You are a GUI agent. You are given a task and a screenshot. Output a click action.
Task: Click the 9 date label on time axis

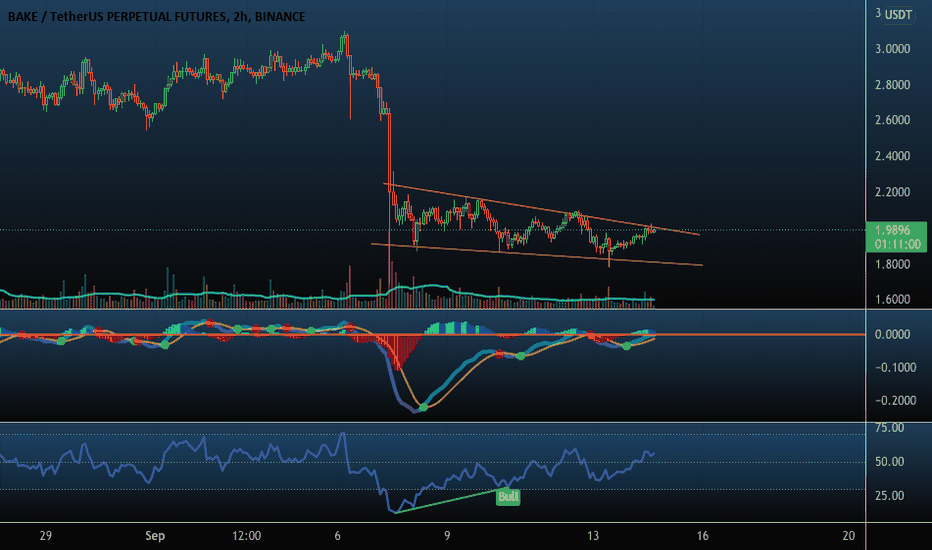(x=447, y=536)
